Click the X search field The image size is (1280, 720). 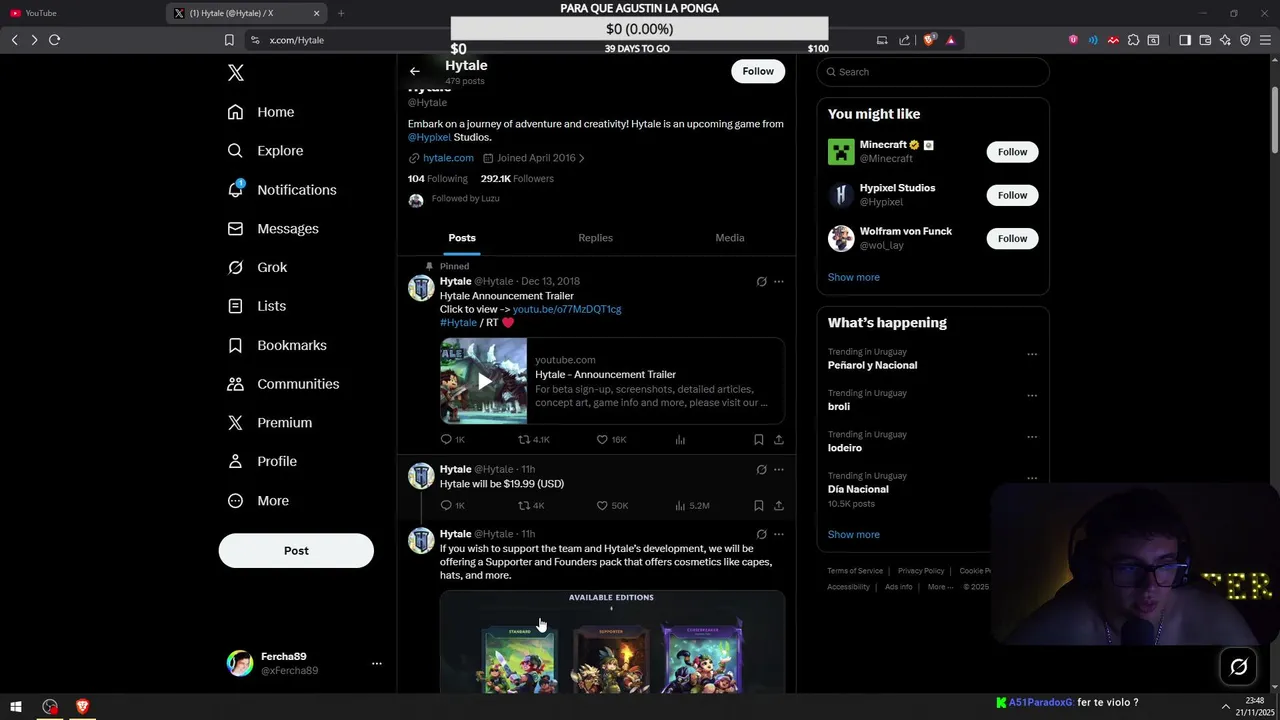tap(933, 72)
